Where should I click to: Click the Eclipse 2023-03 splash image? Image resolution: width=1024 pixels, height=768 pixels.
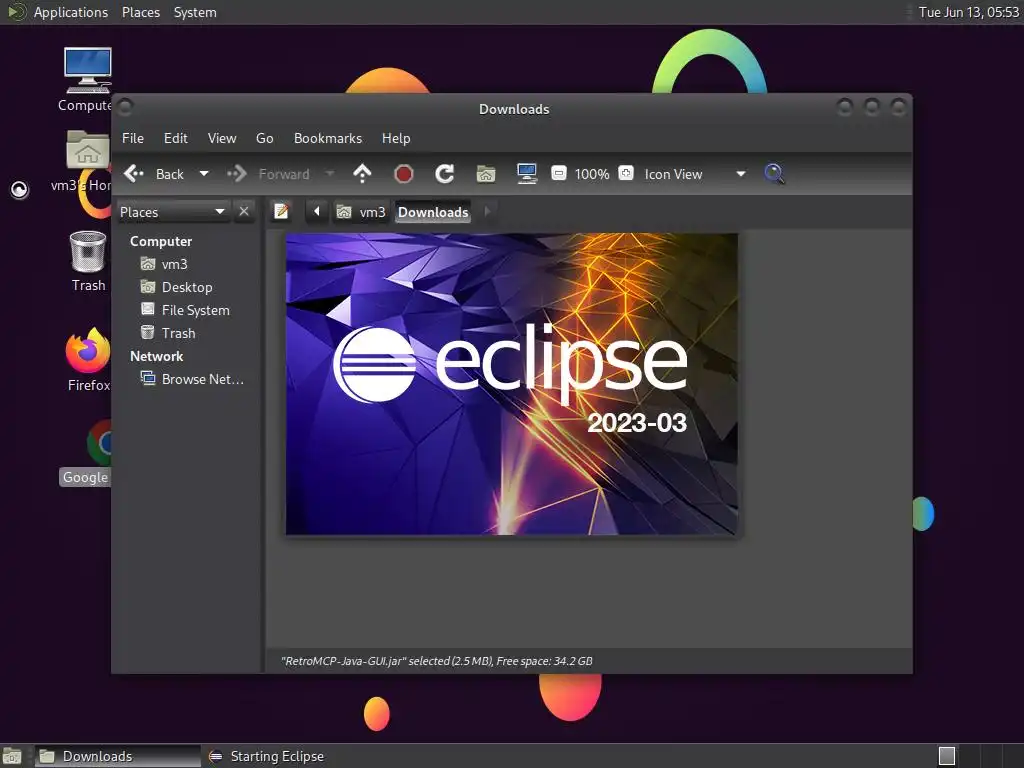point(511,384)
